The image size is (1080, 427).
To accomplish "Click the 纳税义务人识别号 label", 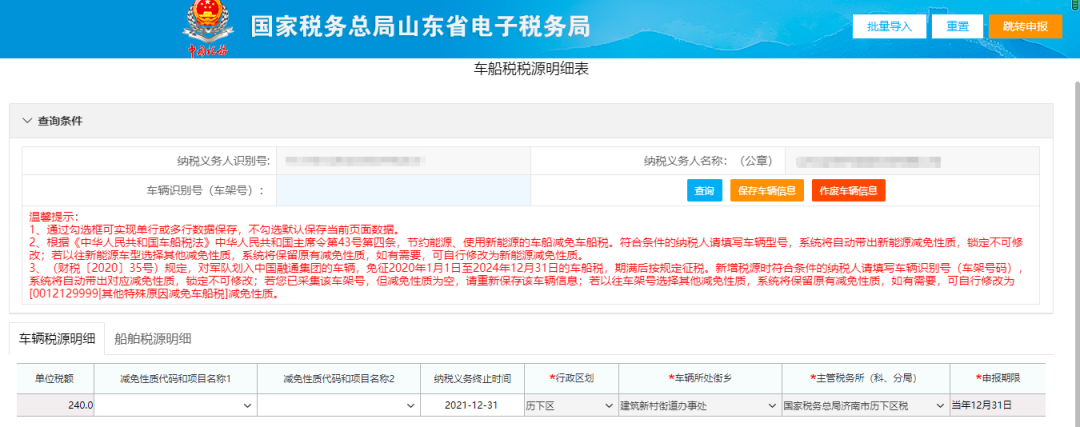I will [x=223, y=162].
